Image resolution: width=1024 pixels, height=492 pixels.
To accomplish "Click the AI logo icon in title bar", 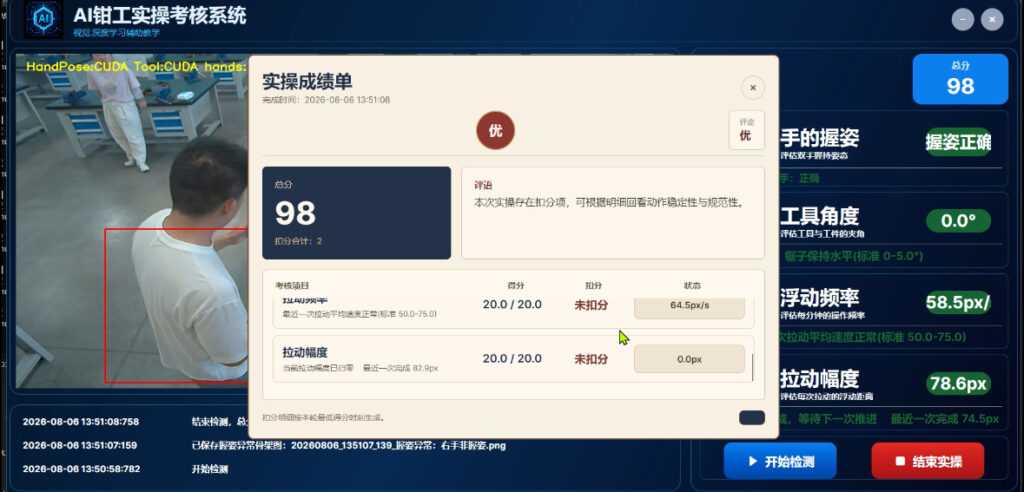I will [44, 20].
